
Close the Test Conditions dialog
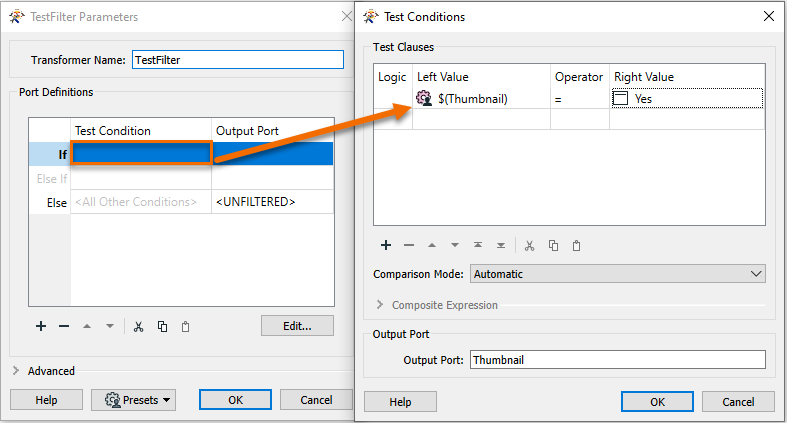point(768,17)
